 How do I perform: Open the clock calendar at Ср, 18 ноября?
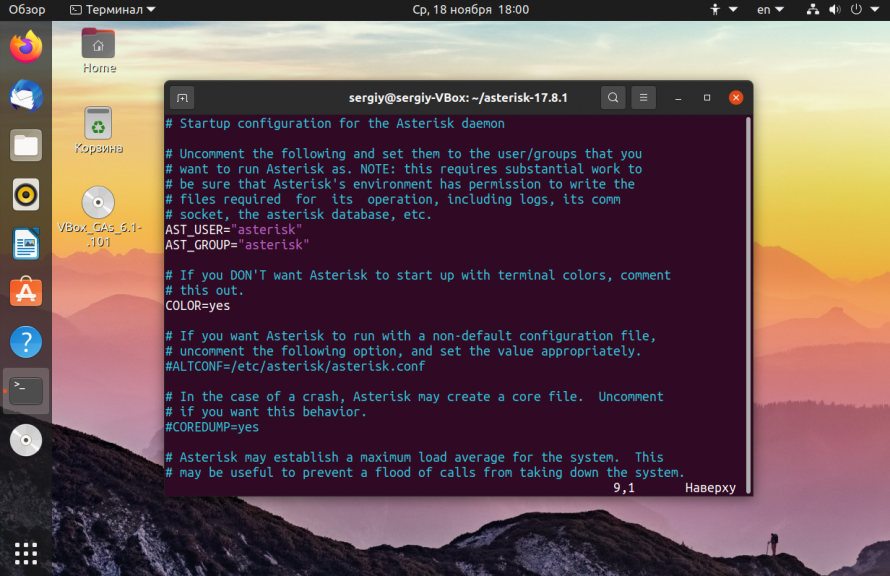pyautogui.click(x=471, y=10)
